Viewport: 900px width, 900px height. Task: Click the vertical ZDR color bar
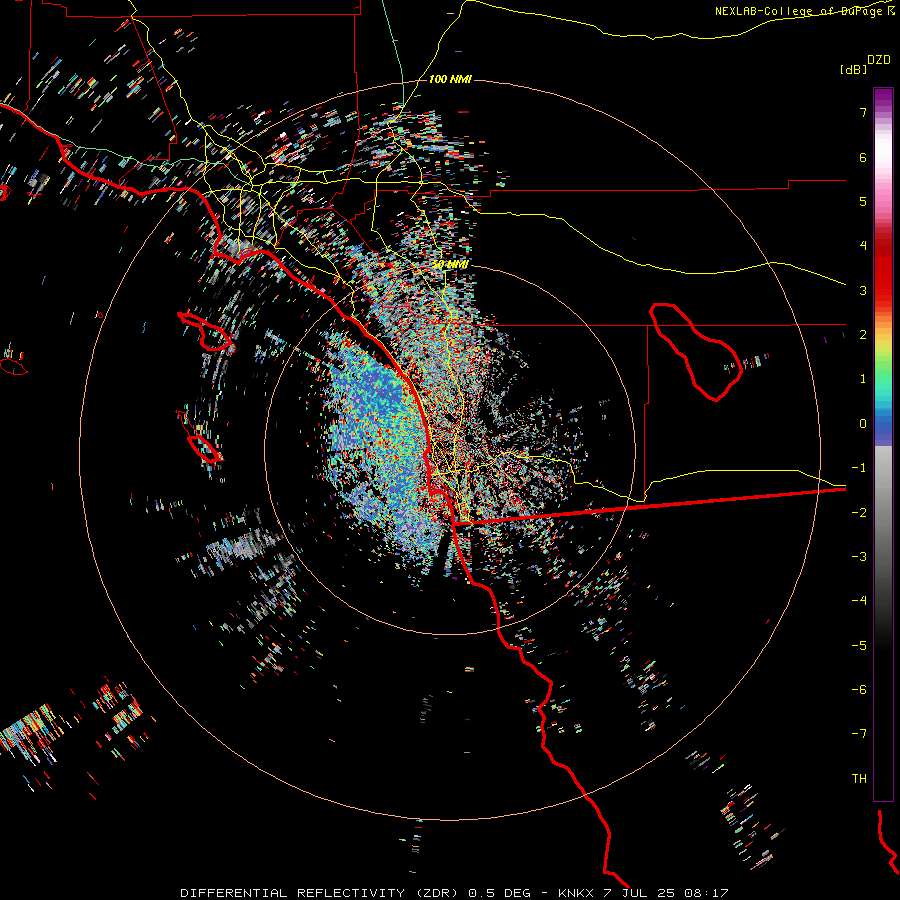[x=883, y=445]
